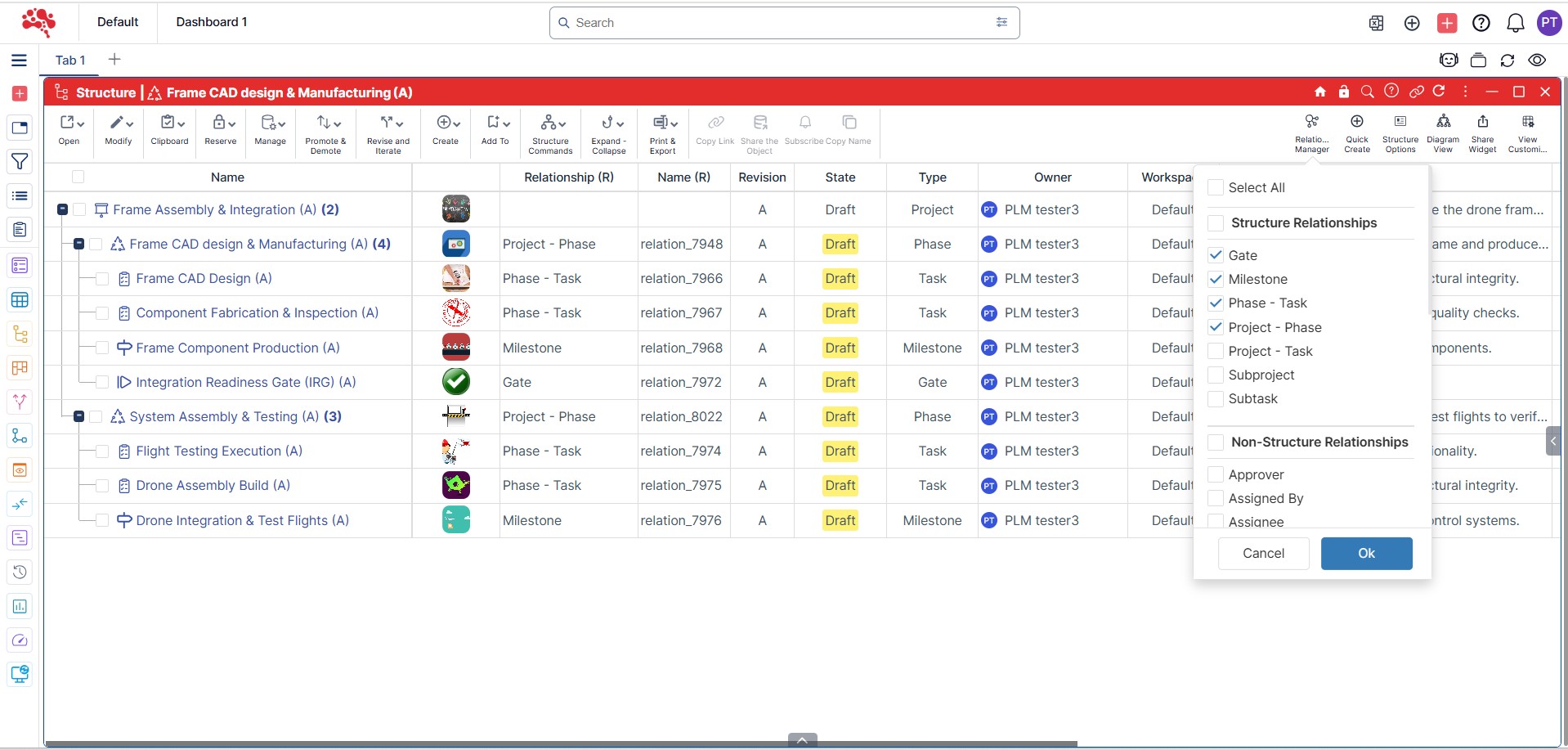Open Structure Options
Screen dimensions: 1568x750
tap(1400, 132)
